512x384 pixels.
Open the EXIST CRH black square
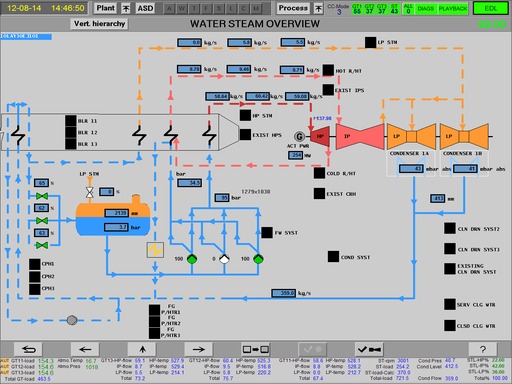(319, 193)
